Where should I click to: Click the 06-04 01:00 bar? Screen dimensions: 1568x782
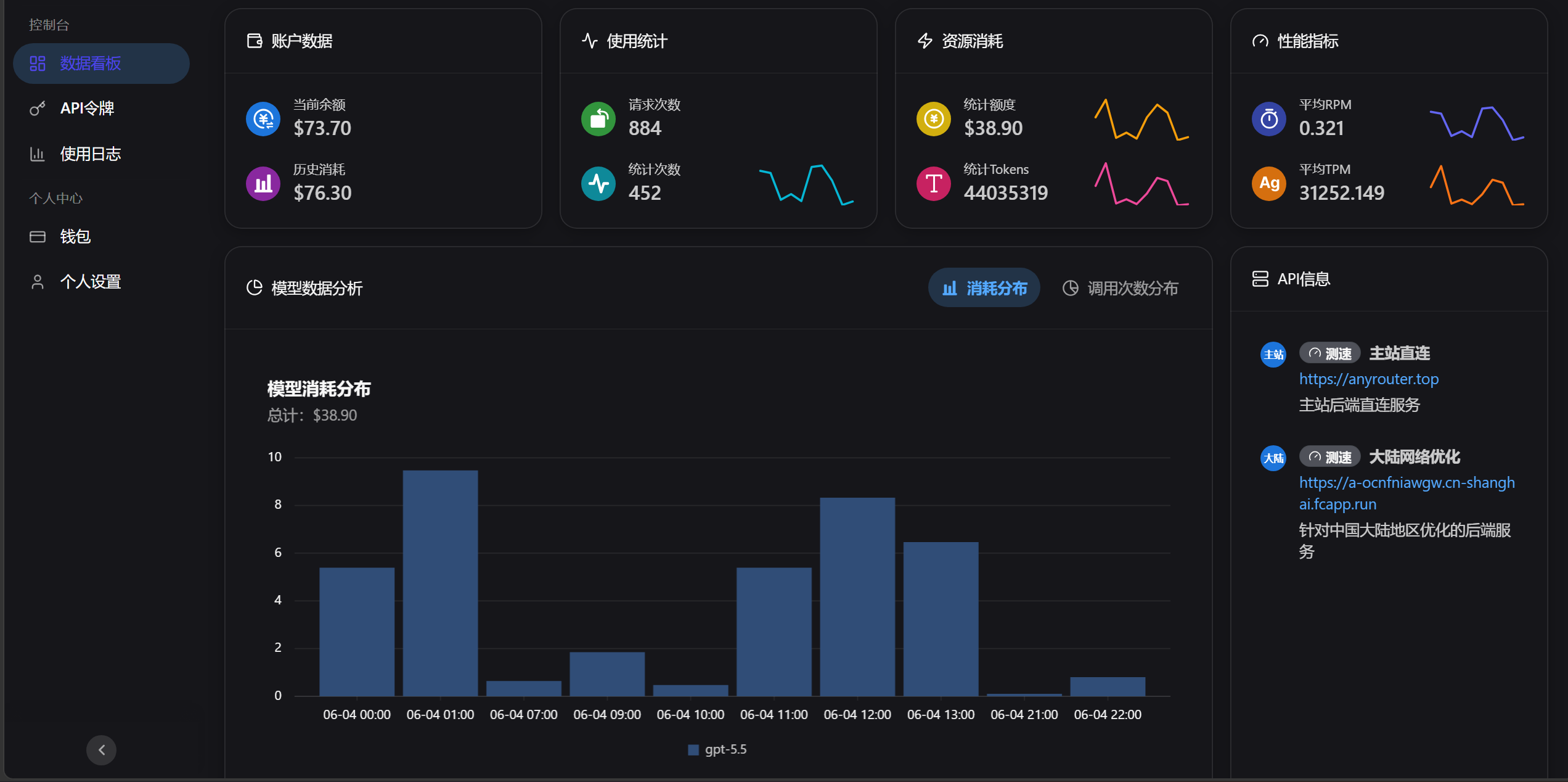(440, 583)
